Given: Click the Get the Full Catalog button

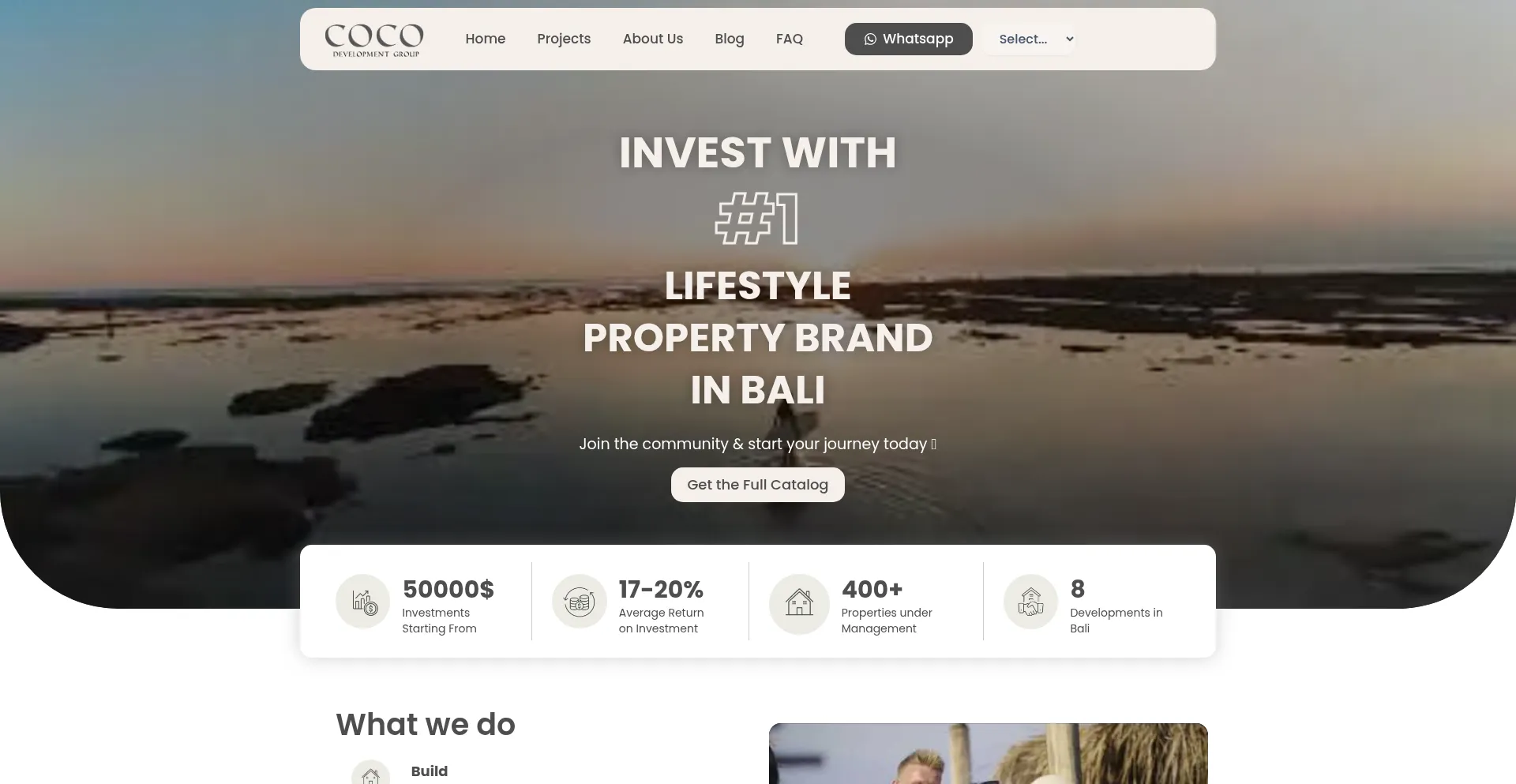Looking at the screenshot, I should (758, 485).
